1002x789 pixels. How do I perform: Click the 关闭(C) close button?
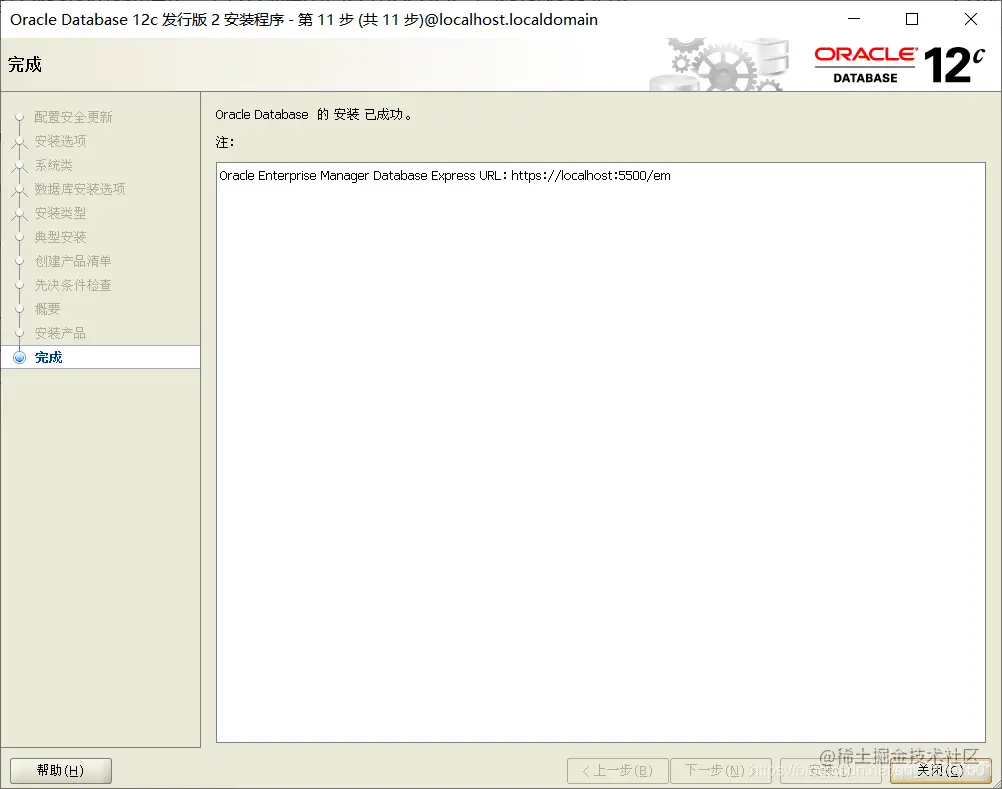[940, 770]
